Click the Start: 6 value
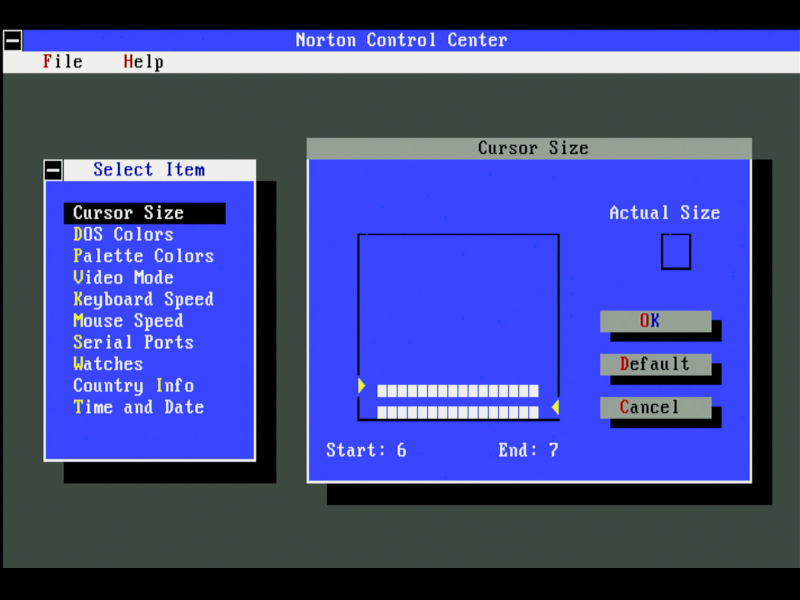This screenshot has height=600, width=800. pos(366,451)
